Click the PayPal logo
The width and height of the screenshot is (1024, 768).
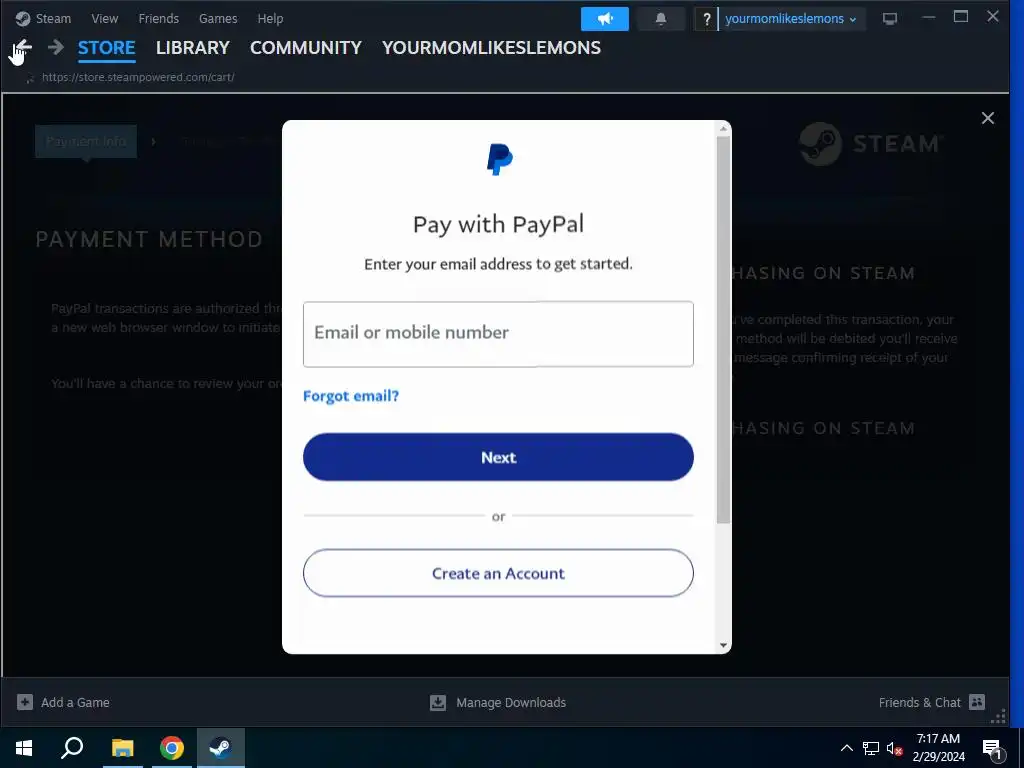[500, 159]
